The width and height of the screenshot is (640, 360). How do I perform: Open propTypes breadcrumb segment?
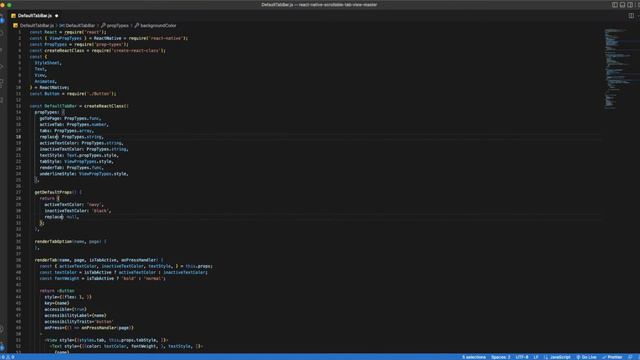[115, 25]
